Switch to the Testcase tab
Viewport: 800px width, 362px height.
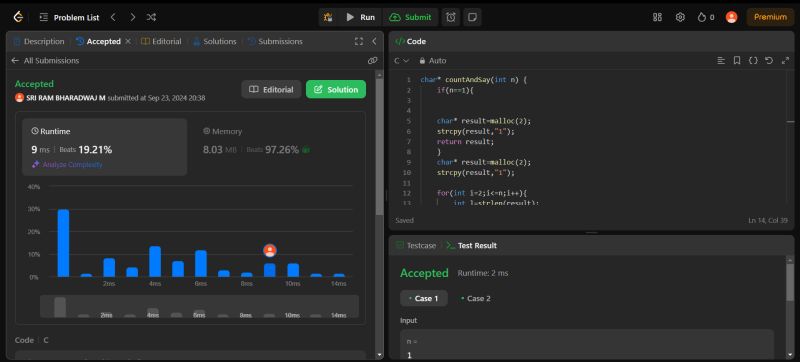point(416,246)
